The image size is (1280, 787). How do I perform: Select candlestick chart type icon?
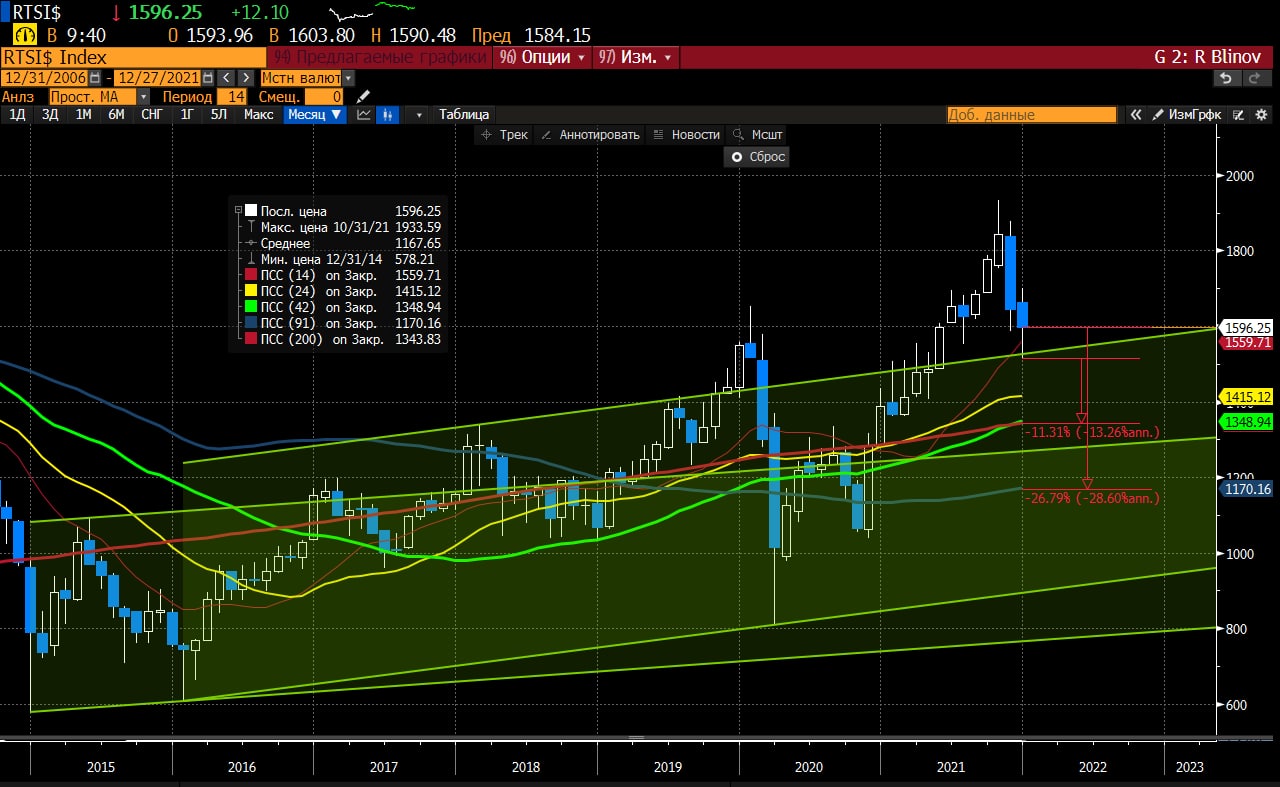point(387,114)
